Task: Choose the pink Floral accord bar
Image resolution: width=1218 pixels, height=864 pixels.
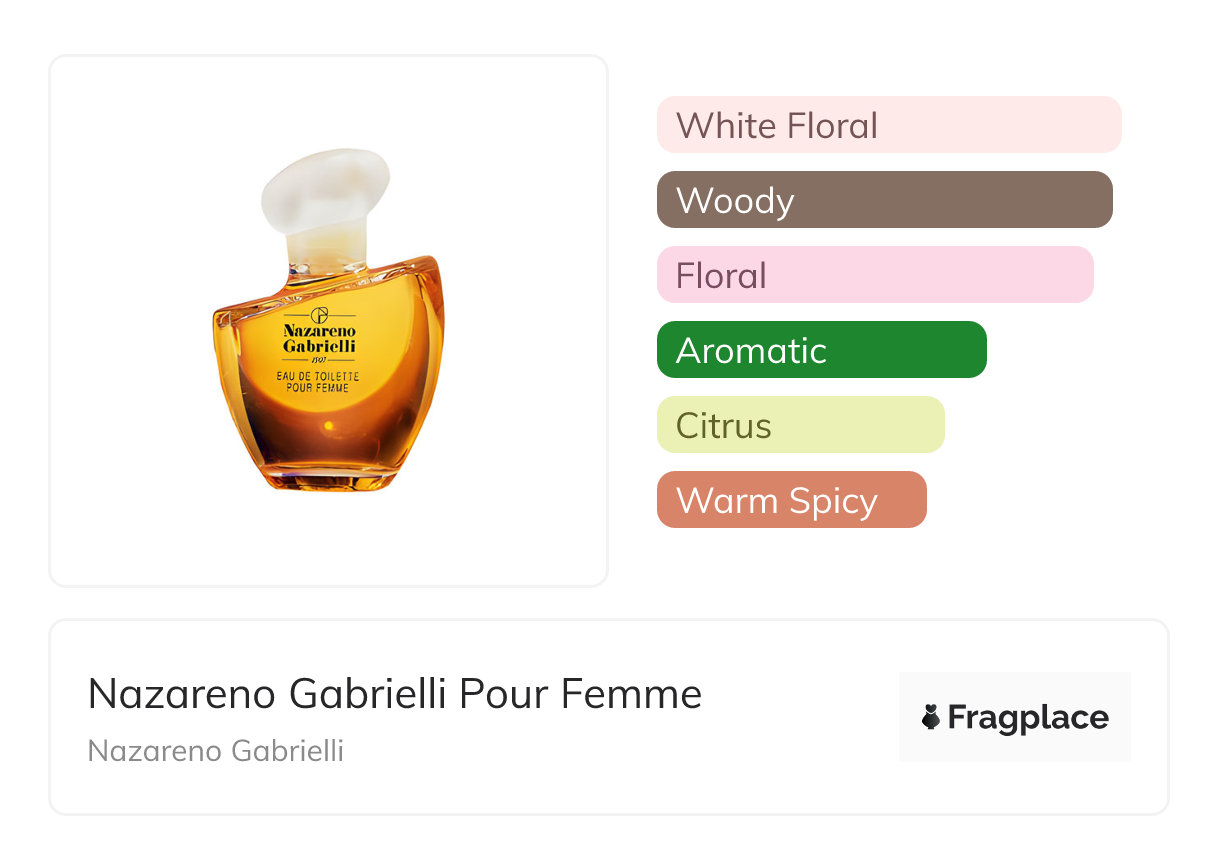Action: pos(875,275)
